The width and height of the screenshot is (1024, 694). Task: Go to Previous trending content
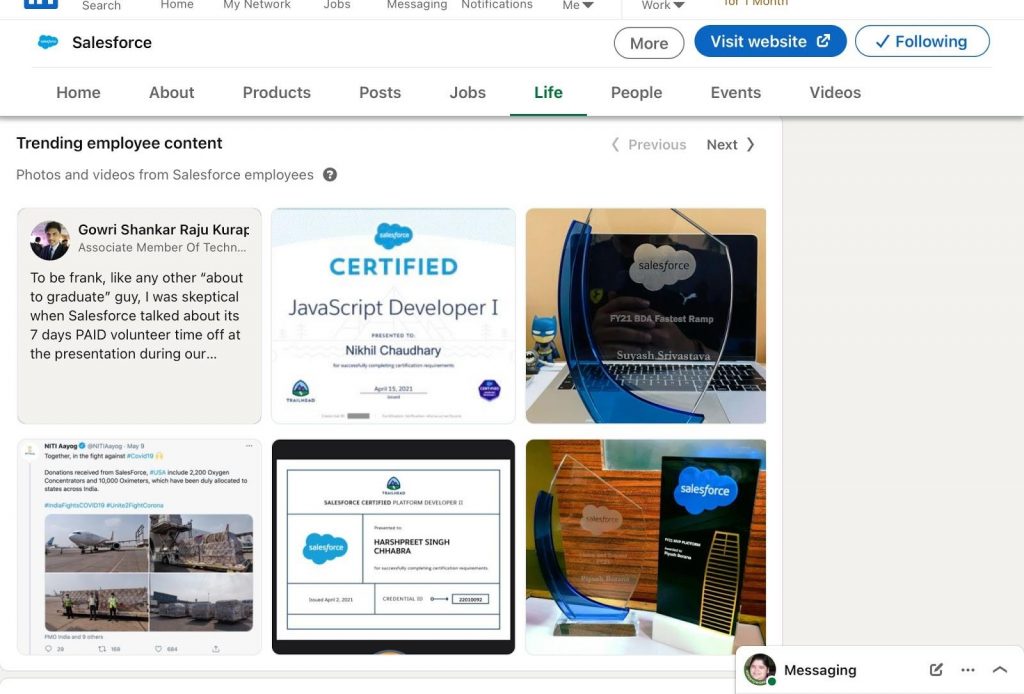(648, 145)
